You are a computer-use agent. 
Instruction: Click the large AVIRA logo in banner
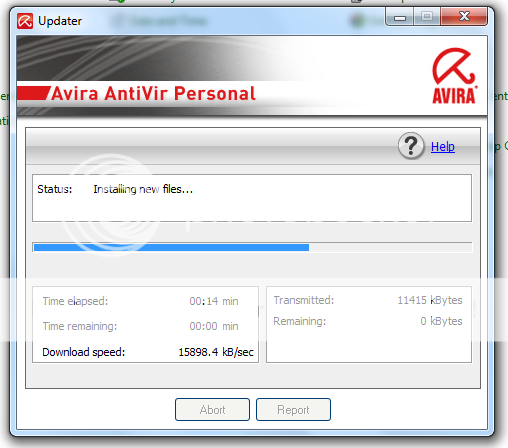pyautogui.click(x=454, y=76)
